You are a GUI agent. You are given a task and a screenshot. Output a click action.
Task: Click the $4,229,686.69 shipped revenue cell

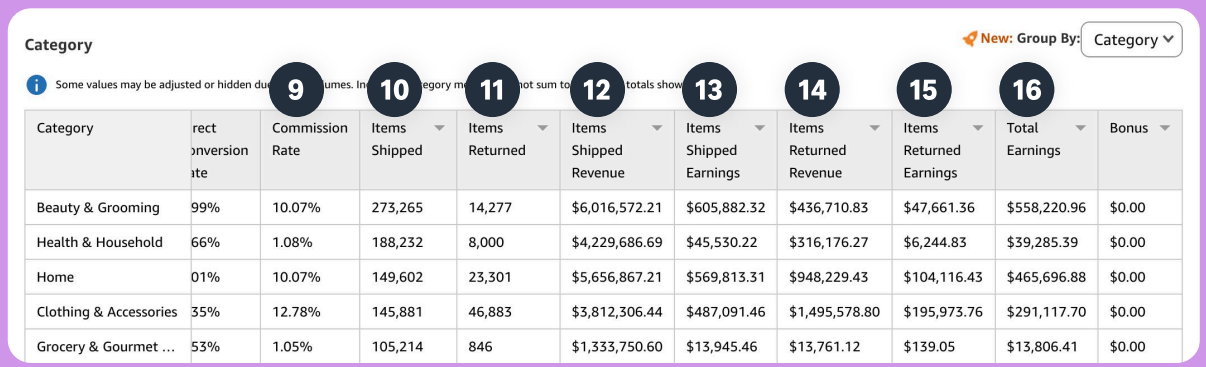coord(617,242)
